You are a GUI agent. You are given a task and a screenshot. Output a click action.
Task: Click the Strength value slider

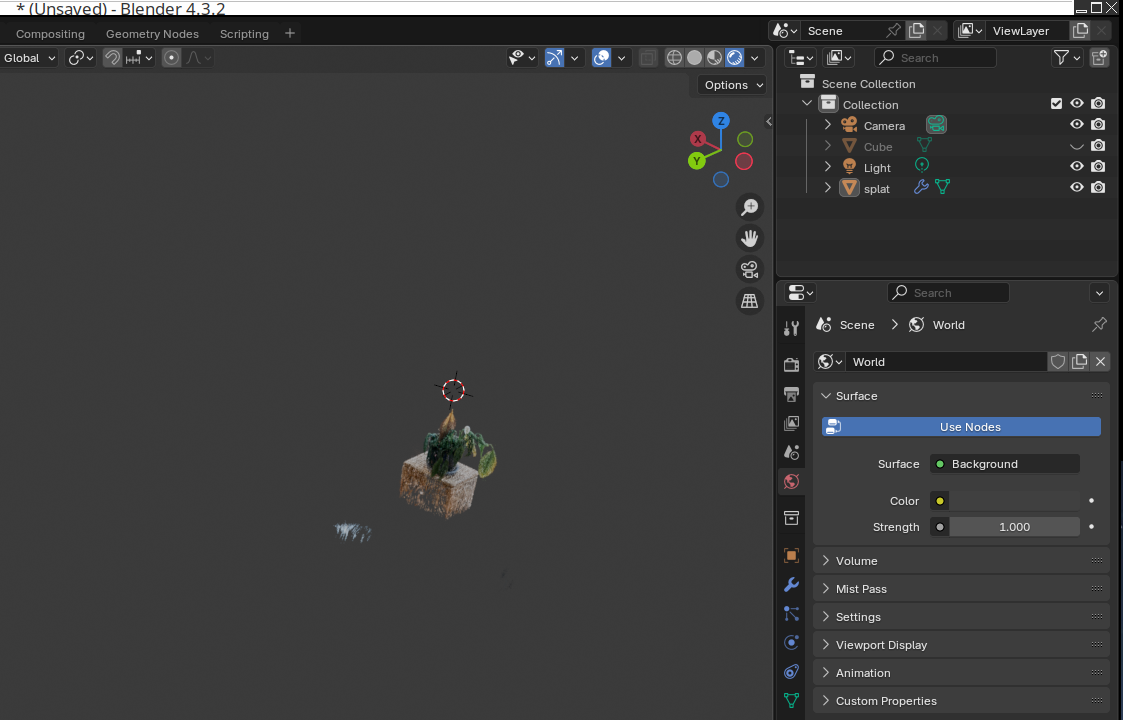[x=1014, y=527]
